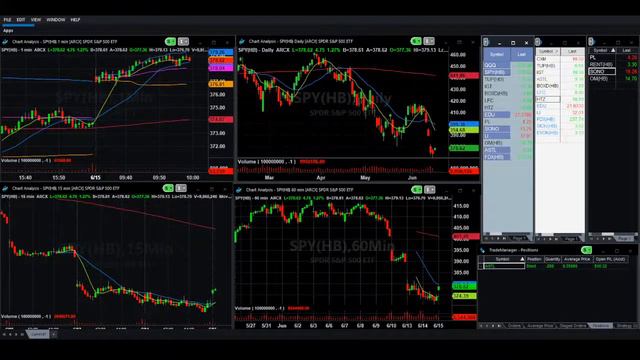The width and height of the screenshot is (640, 360).
Task: Toggle gray interval link on SPY 15 min chart
Action: 181,188
